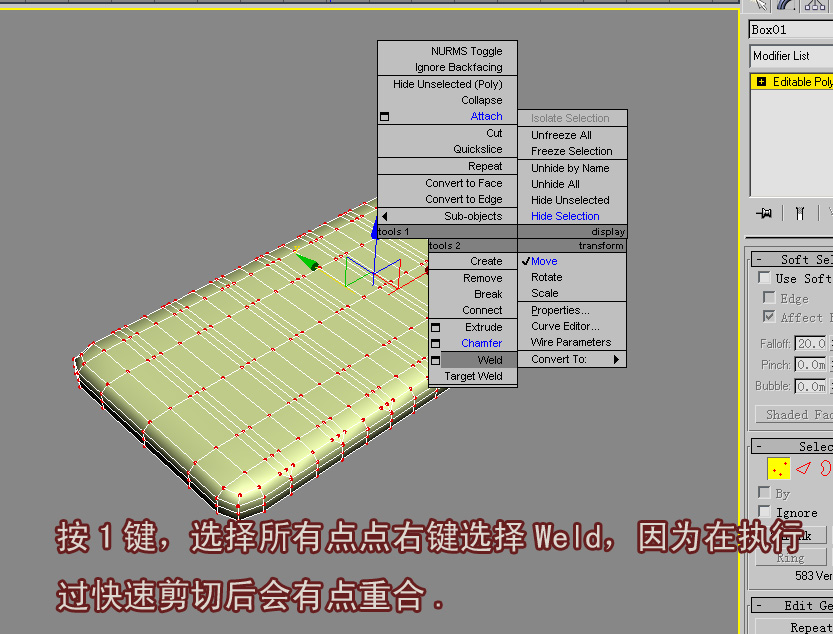The height and width of the screenshot is (634, 833).
Task: Select Border sub-object level icon
Action: pyautogui.click(x=826, y=468)
